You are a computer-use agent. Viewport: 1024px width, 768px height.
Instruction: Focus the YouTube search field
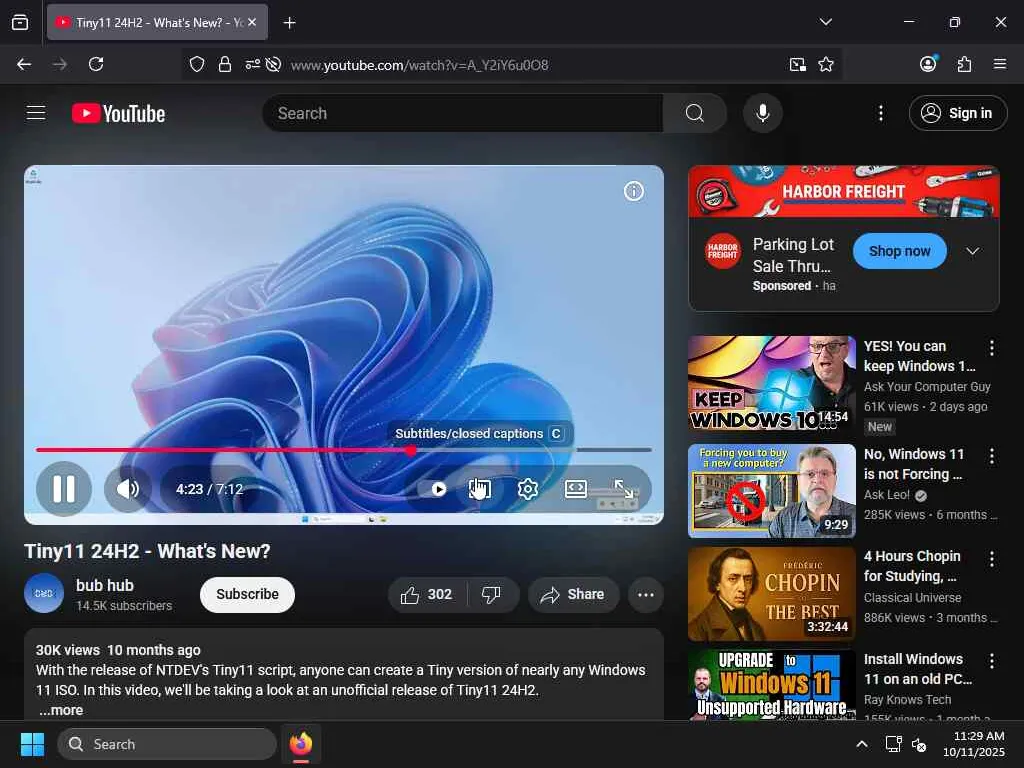[x=462, y=113]
